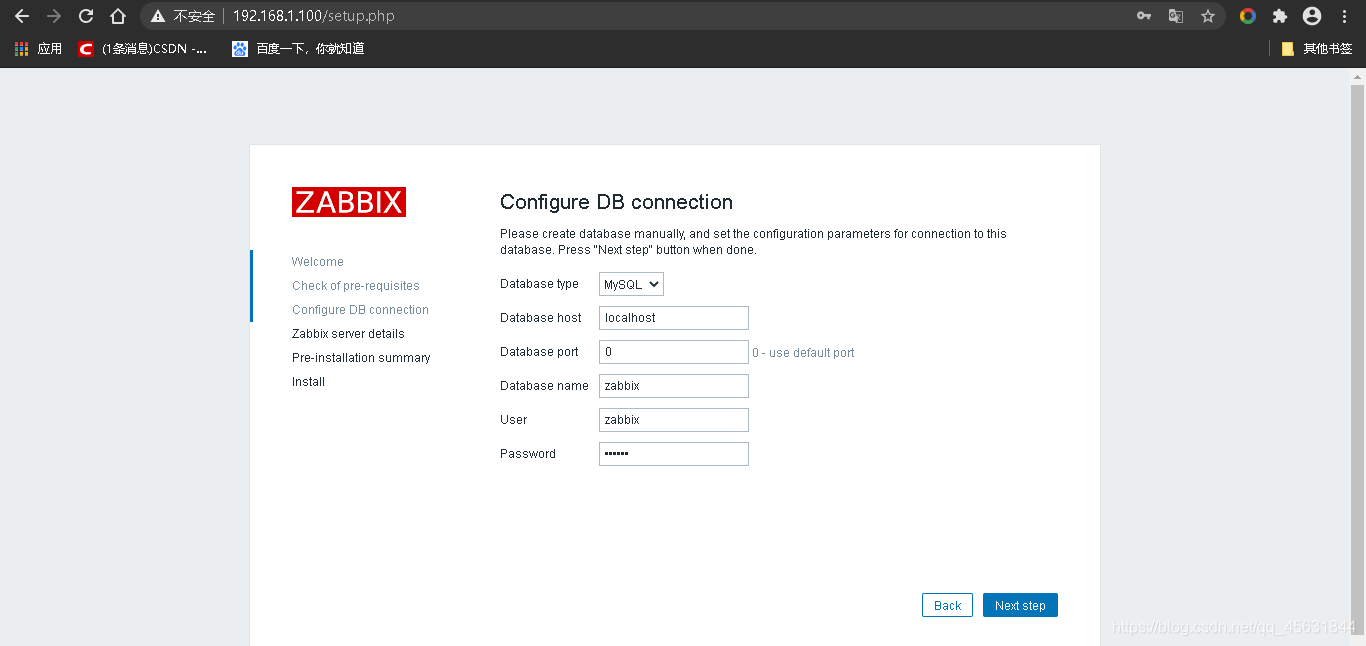Open saved password key icon
The height and width of the screenshot is (646, 1366).
(x=1144, y=16)
